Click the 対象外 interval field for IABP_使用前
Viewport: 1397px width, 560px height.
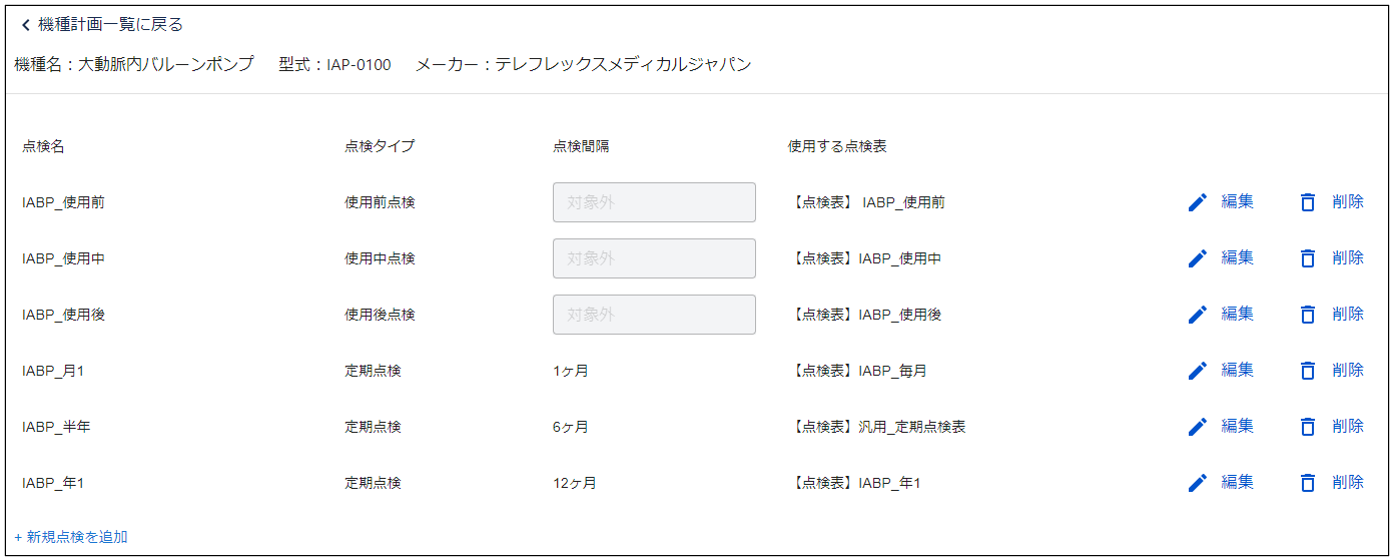[x=654, y=202]
